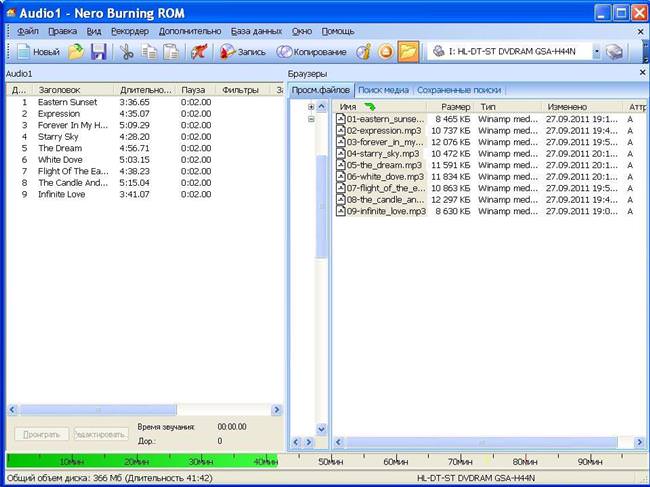Toggle the file browser folder icon
This screenshot has width=650, height=487.
pos(408,52)
